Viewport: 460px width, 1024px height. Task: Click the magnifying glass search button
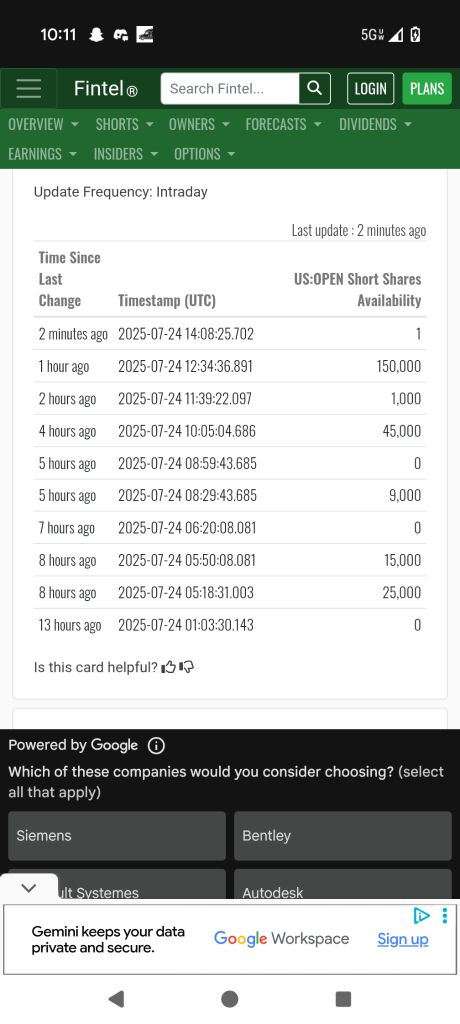pos(314,88)
